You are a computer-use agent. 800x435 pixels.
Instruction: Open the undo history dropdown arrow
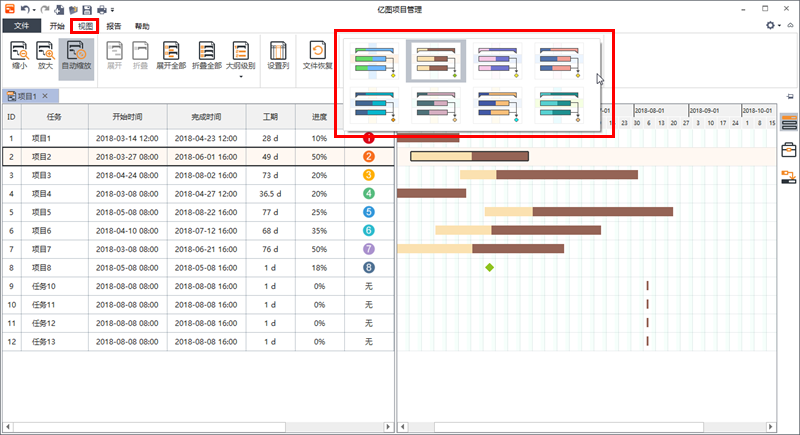coord(34,10)
